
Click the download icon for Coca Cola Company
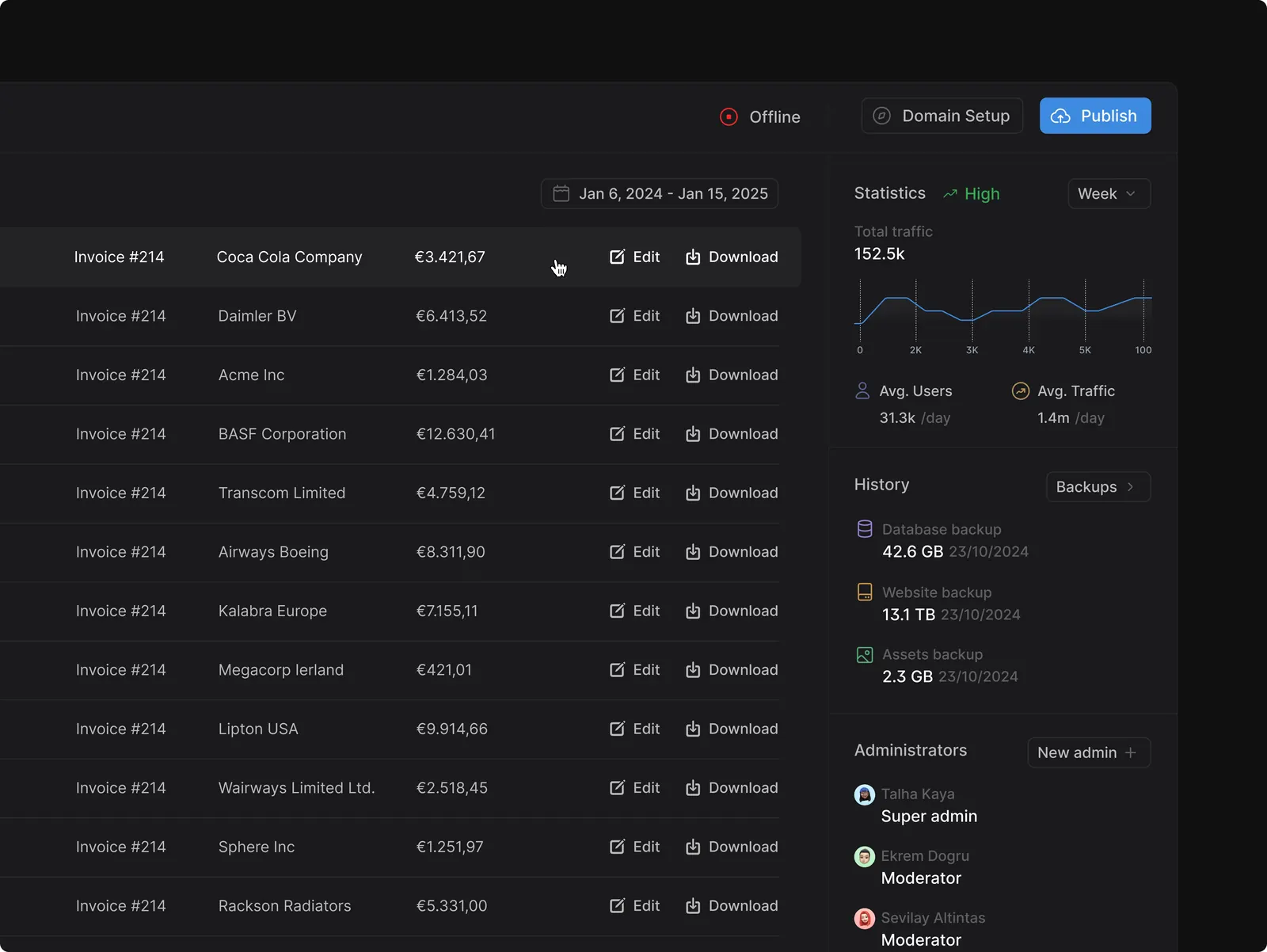[693, 257]
